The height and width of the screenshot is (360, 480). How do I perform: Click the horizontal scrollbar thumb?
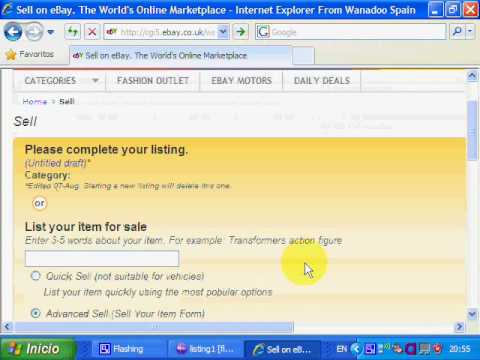tap(154, 327)
